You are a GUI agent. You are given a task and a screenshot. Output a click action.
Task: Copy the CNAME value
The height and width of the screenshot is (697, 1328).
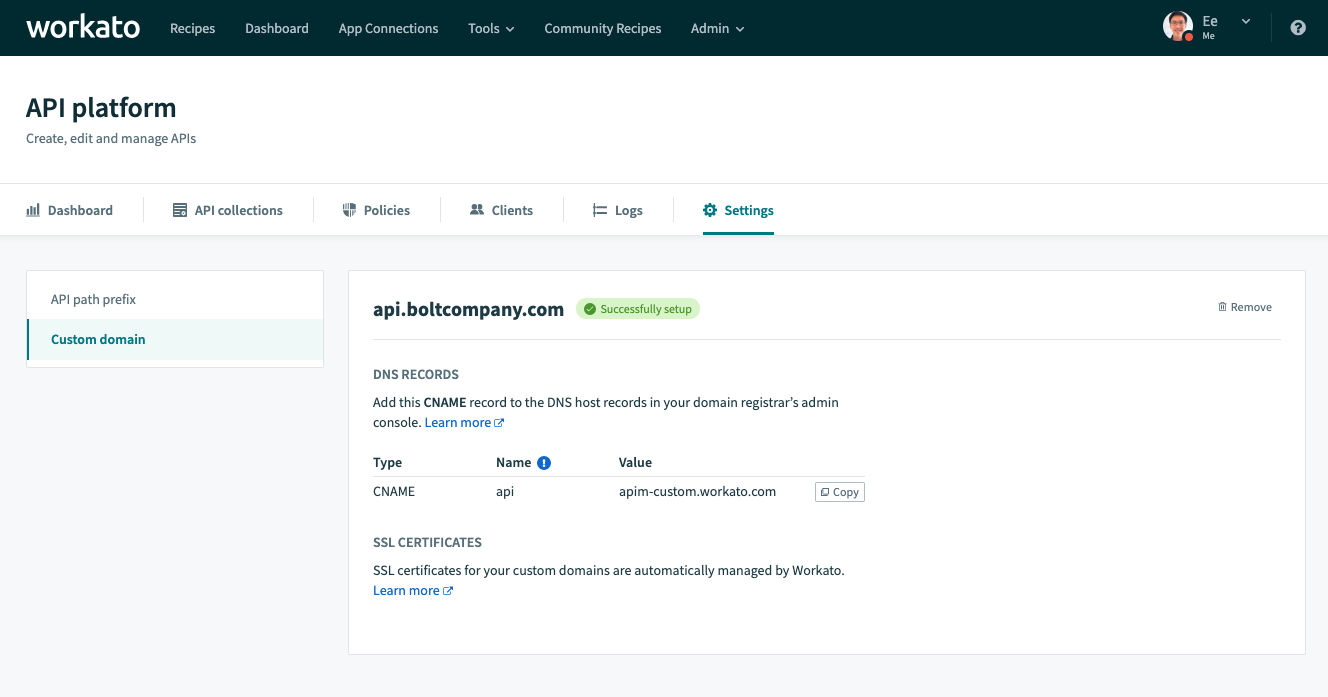click(840, 492)
